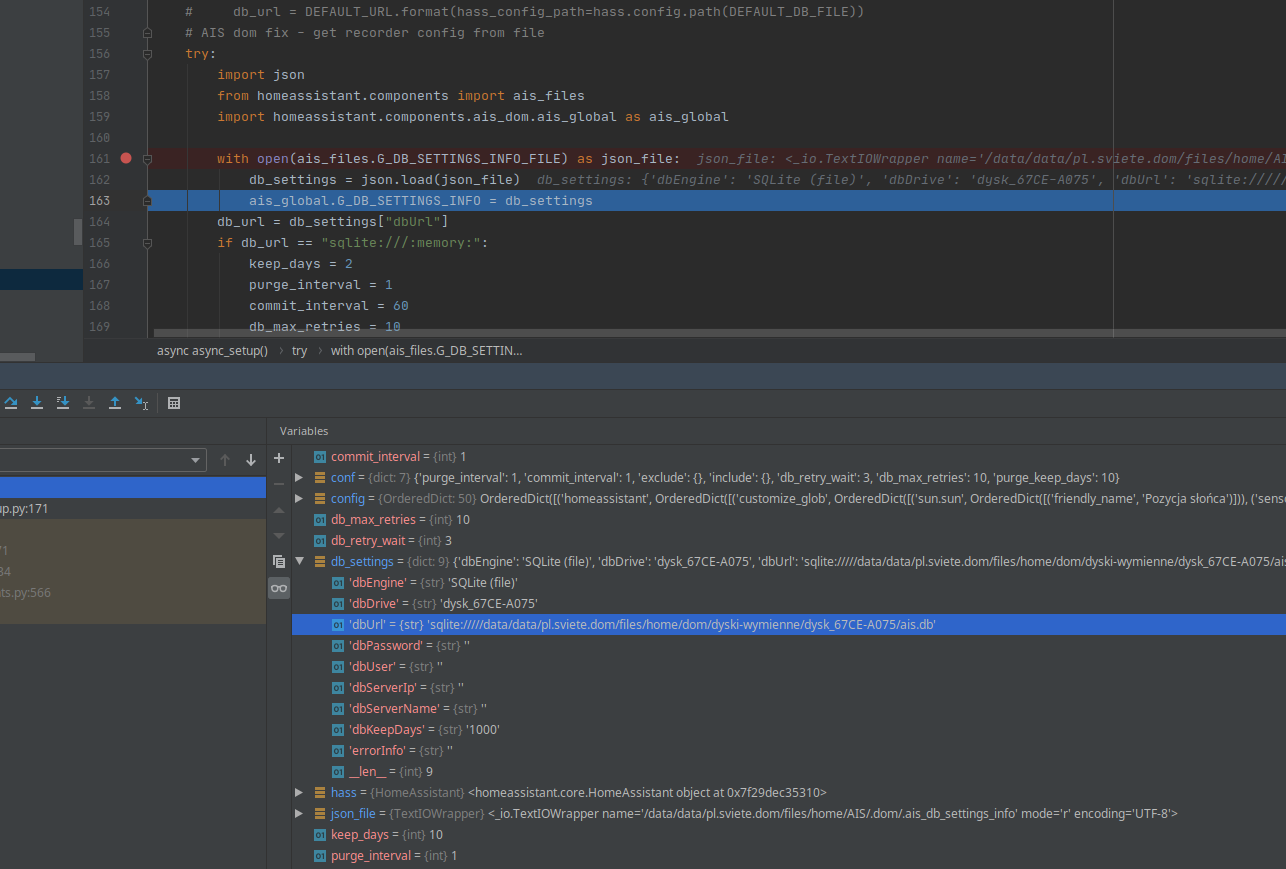Click the try breadcrumb

coord(300,351)
